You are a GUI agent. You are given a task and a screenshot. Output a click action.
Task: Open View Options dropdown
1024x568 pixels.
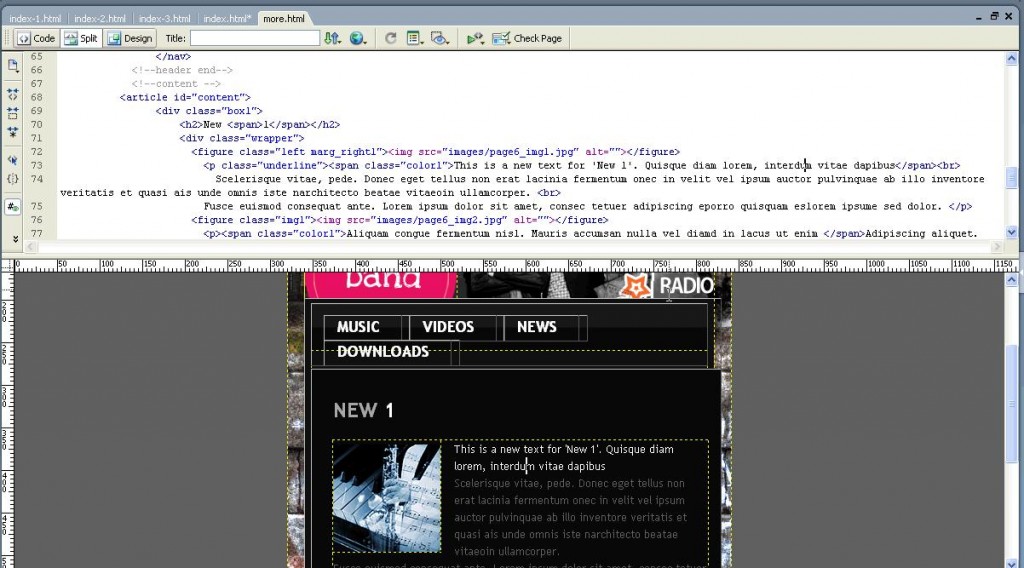coord(414,39)
